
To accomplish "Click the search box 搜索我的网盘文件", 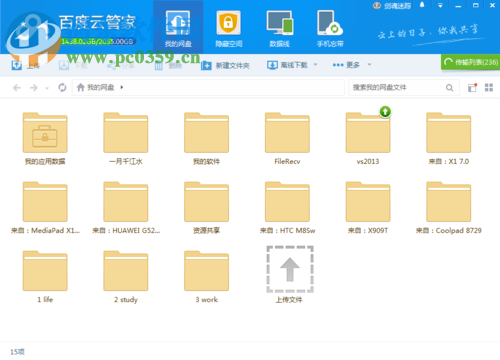I will [397, 88].
